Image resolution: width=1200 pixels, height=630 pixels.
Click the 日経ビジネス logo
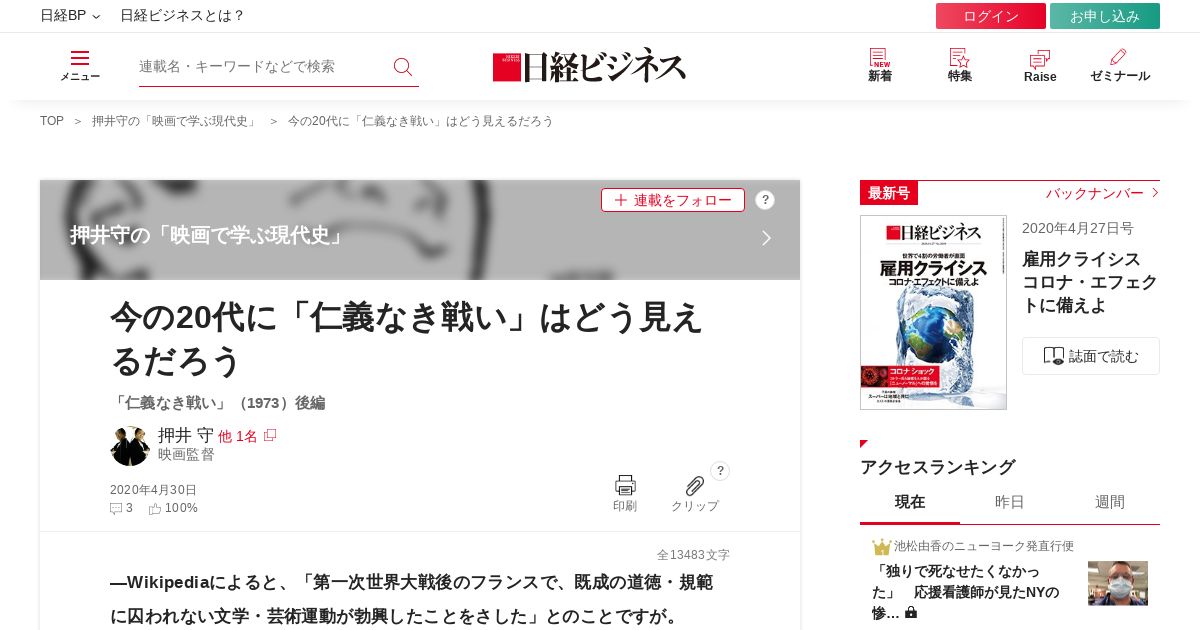[x=590, y=66]
